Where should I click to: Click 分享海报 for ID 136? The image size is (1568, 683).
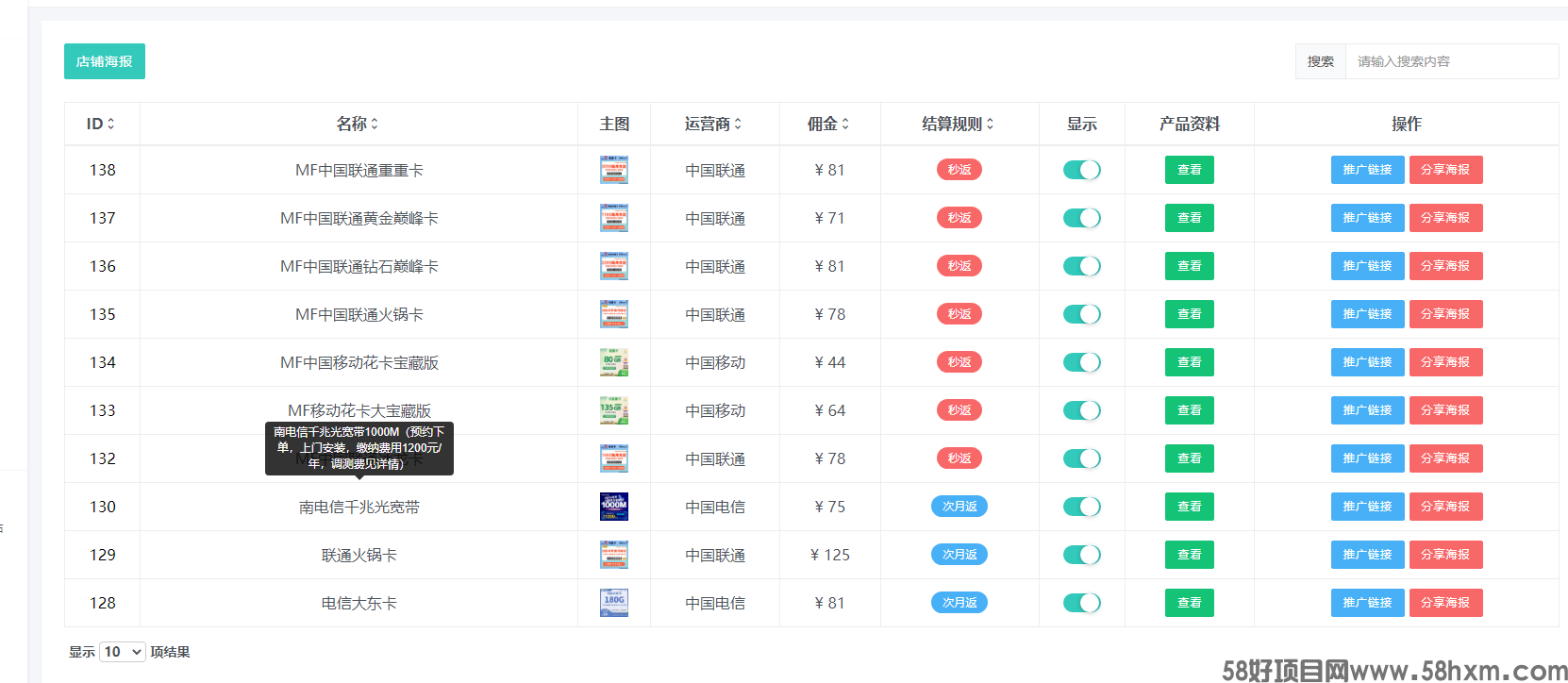(x=1446, y=266)
